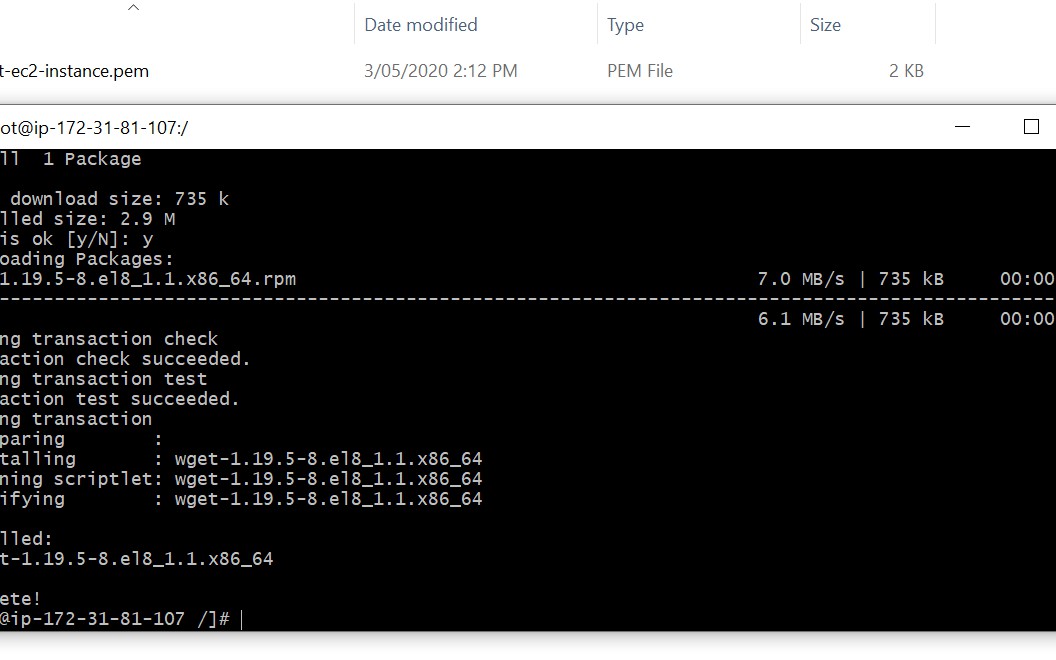Click the 'is ok [y/N]: y' terminal line
Image resolution: width=1056 pixels, height=660 pixels.
coord(77,239)
